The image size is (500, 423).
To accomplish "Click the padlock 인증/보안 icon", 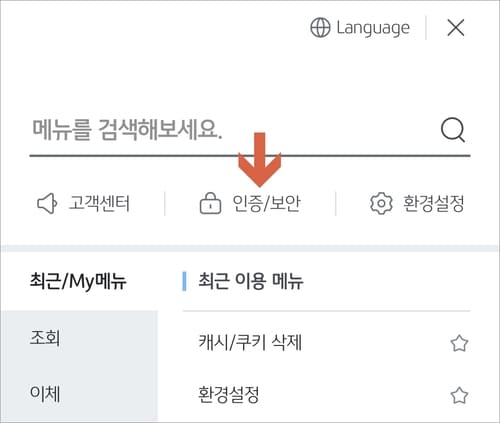I will [210, 203].
